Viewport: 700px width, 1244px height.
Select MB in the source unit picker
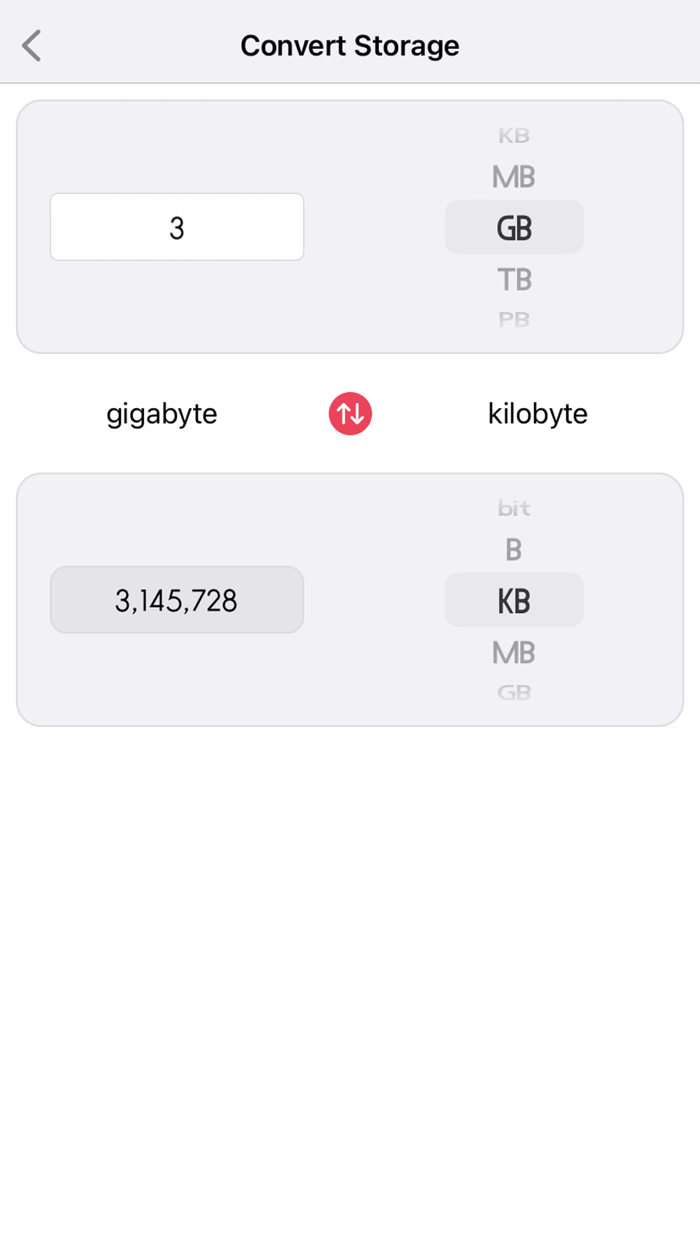[514, 176]
